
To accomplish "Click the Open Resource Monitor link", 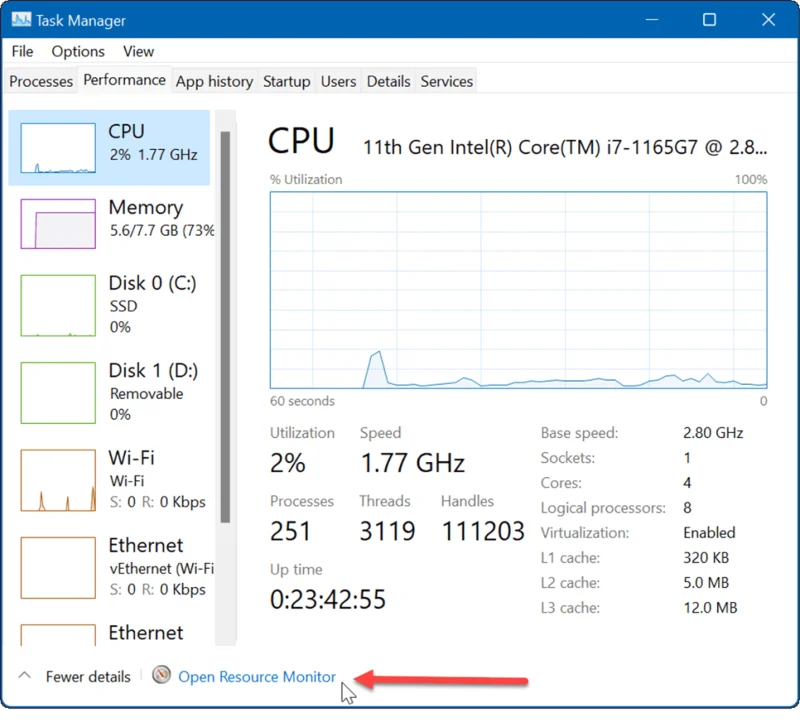I will (x=257, y=677).
